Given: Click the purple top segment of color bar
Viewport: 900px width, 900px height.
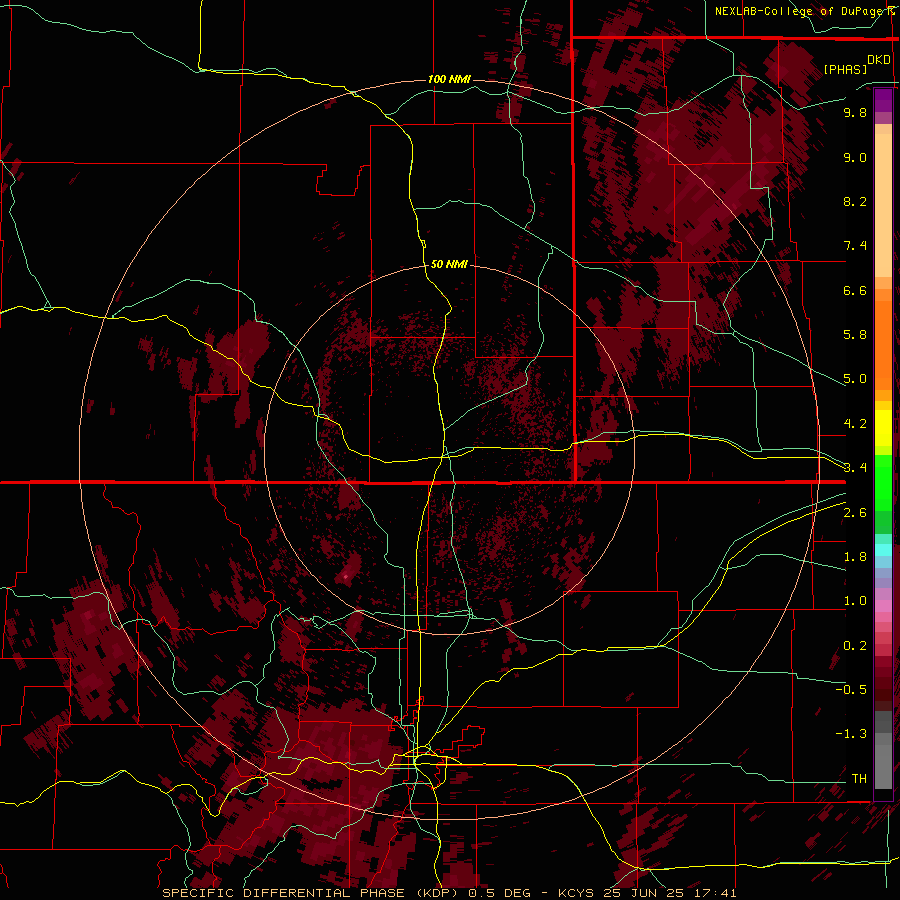Looking at the screenshot, I should pos(883,100).
